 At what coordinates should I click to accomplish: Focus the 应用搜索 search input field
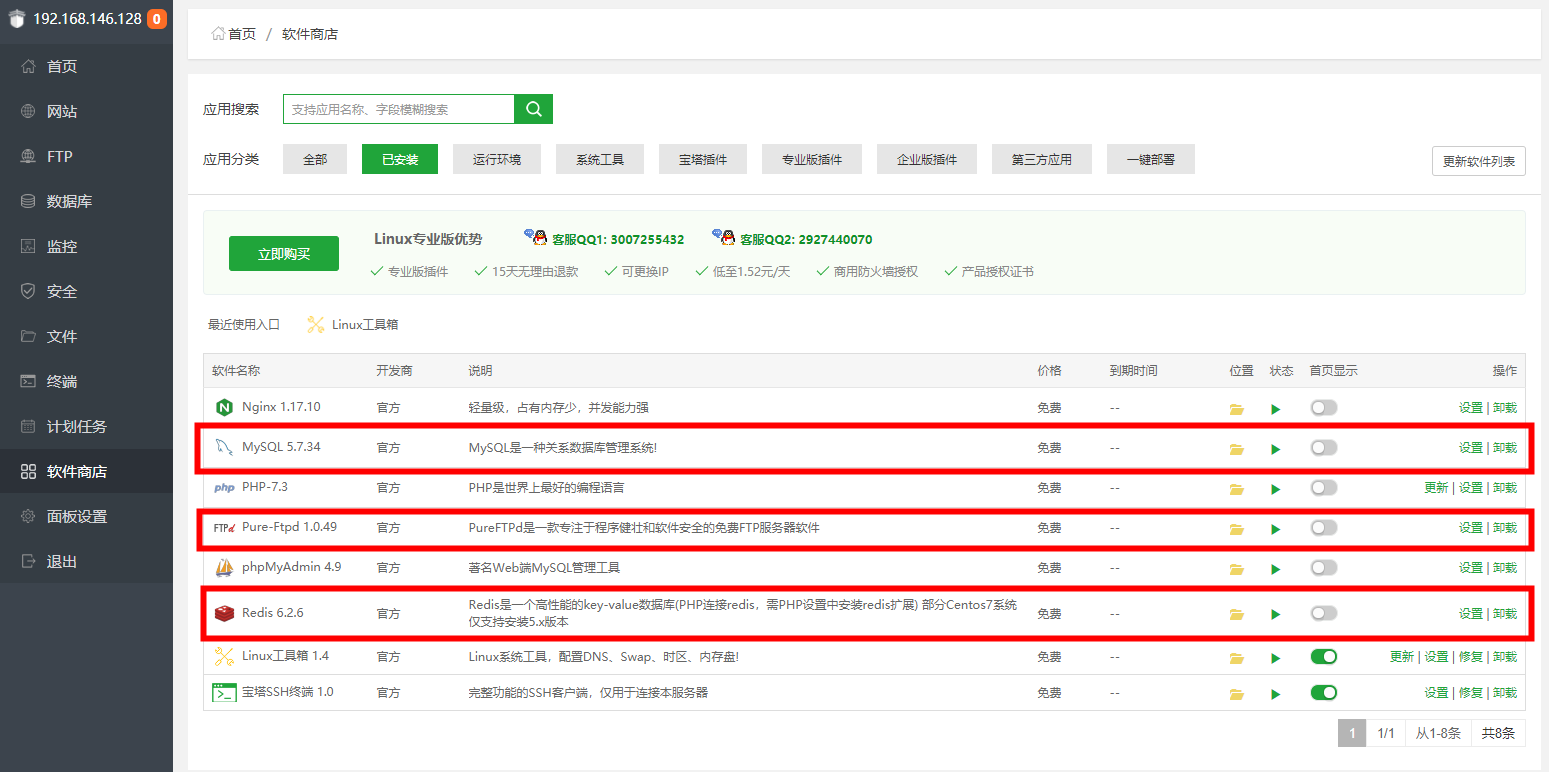[x=399, y=109]
